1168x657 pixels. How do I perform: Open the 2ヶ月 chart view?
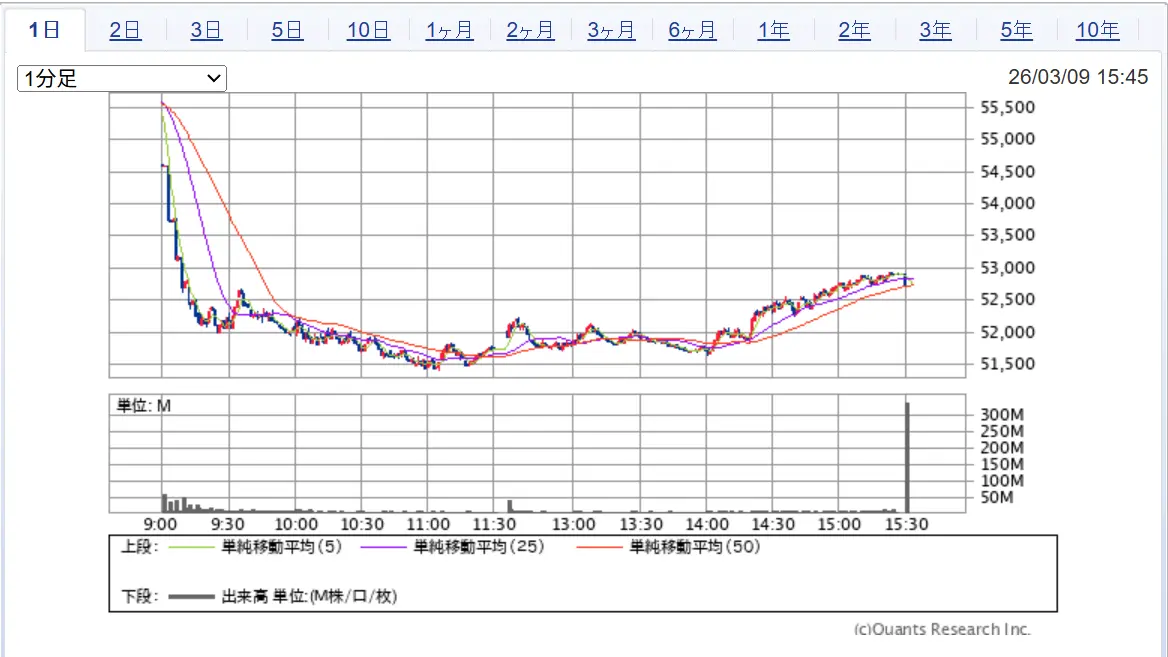(530, 30)
